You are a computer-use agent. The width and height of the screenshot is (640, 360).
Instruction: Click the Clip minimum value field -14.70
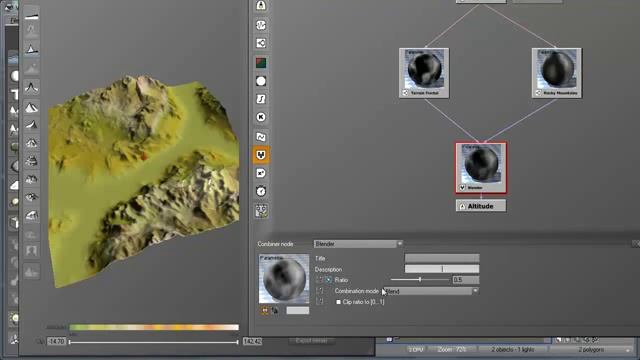[x=56, y=341]
